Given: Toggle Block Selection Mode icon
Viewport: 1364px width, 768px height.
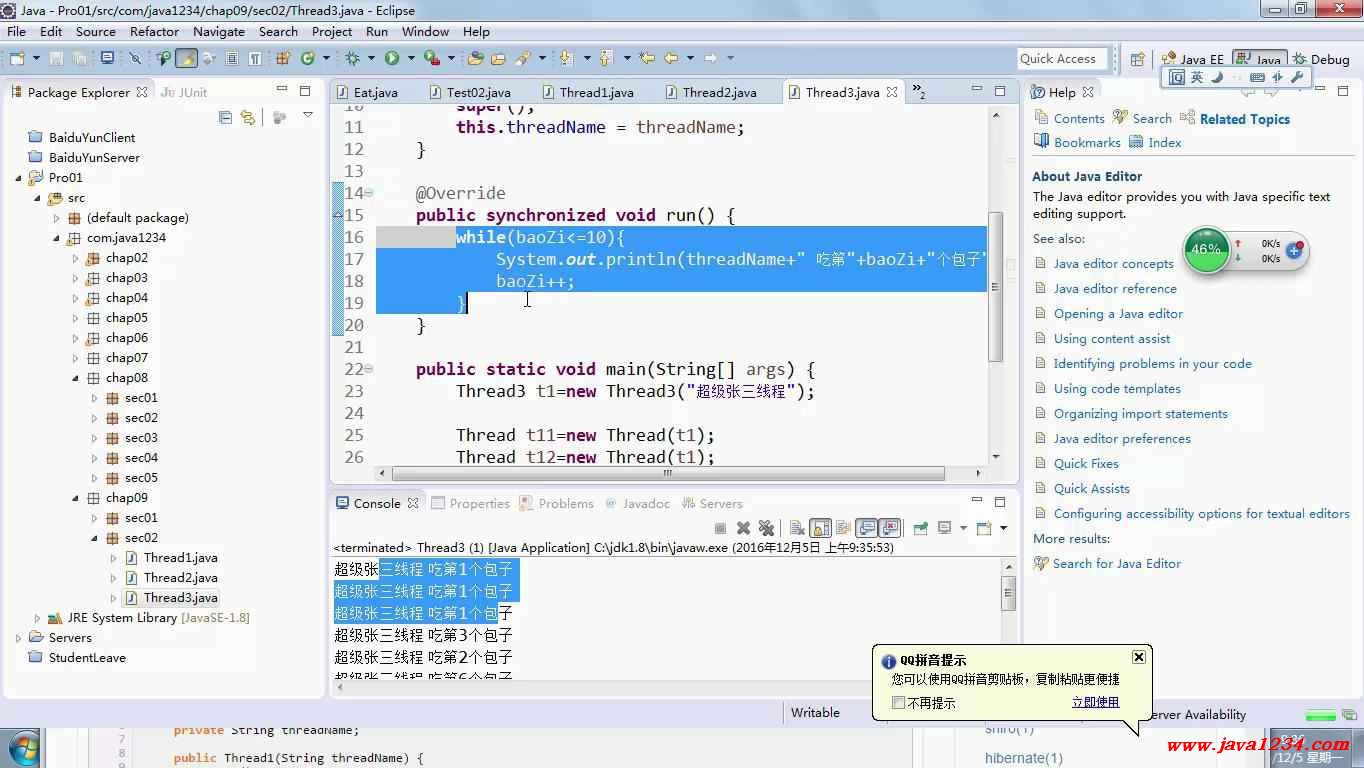Looking at the screenshot, I should pyautogui.click(x=231, y=58).
